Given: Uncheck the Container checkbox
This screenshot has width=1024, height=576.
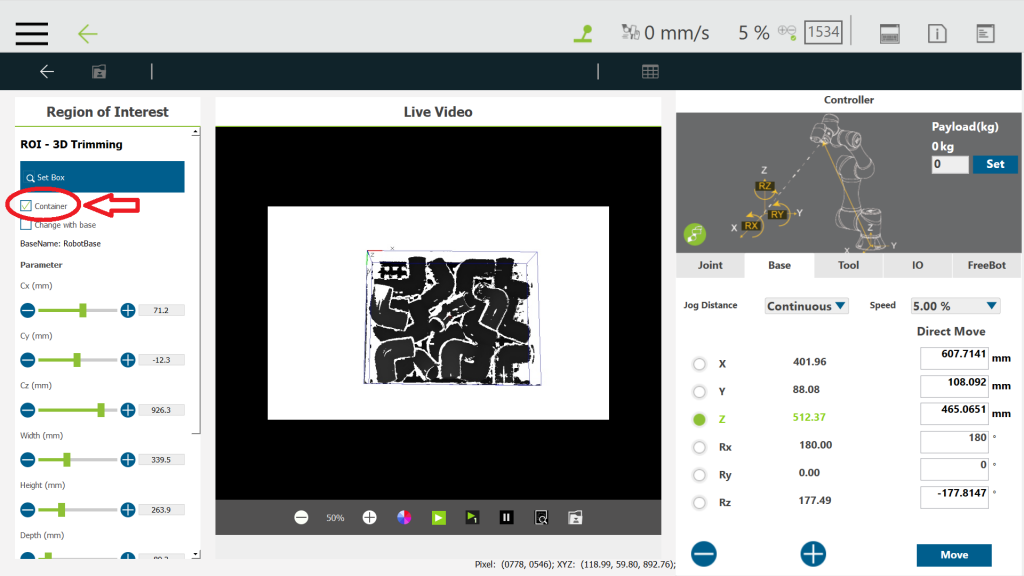Looking at the screenshot, I should pyautogui.click(x=26, y=206).
